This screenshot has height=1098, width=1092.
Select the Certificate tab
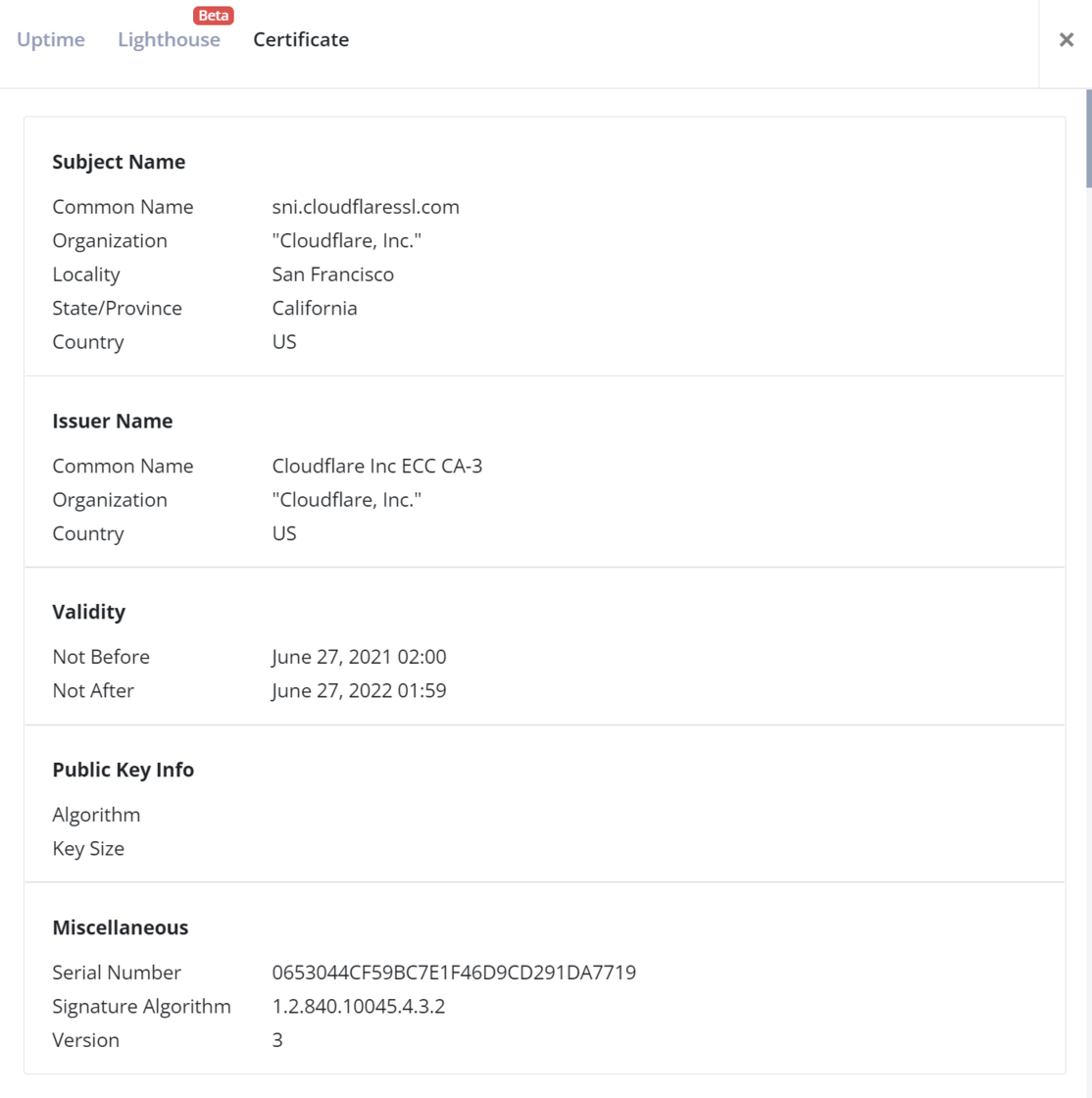pos(301,40)
